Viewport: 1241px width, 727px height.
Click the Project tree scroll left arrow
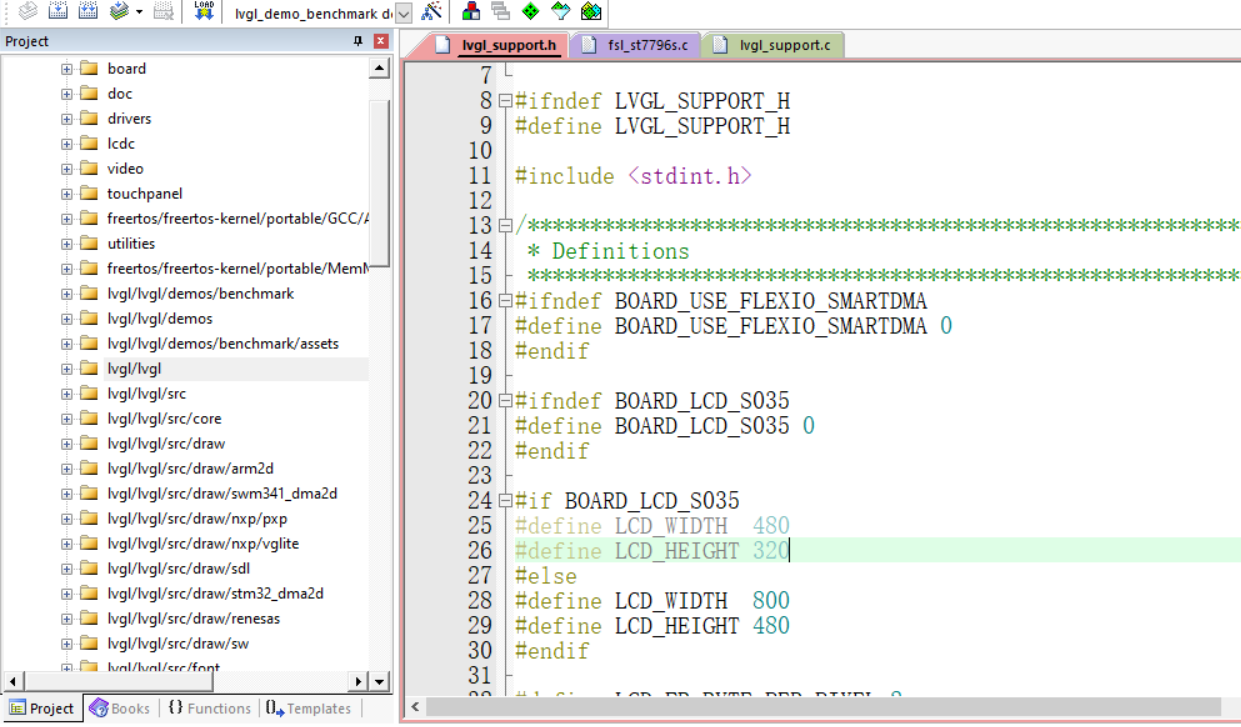(11, 682)
